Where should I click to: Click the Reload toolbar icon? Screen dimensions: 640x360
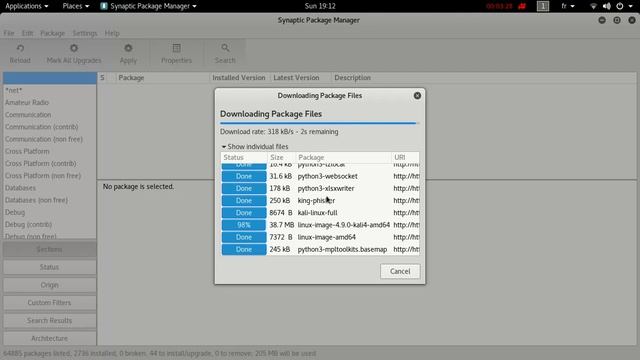coord(20,48)
